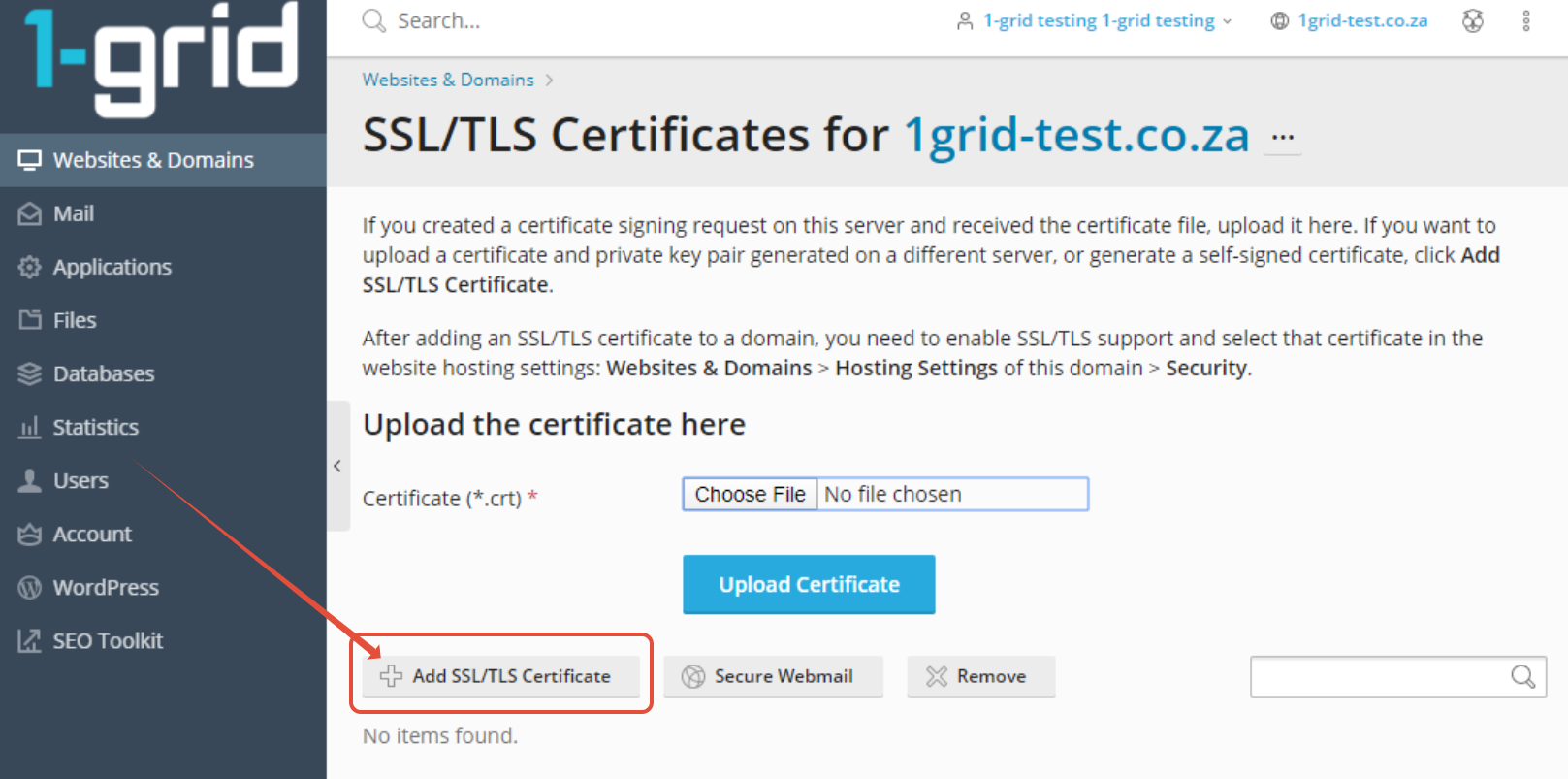The width and height of the screenshot is (1568, 779).
Task: Focus the top Search field
Action: pos(438,20)
